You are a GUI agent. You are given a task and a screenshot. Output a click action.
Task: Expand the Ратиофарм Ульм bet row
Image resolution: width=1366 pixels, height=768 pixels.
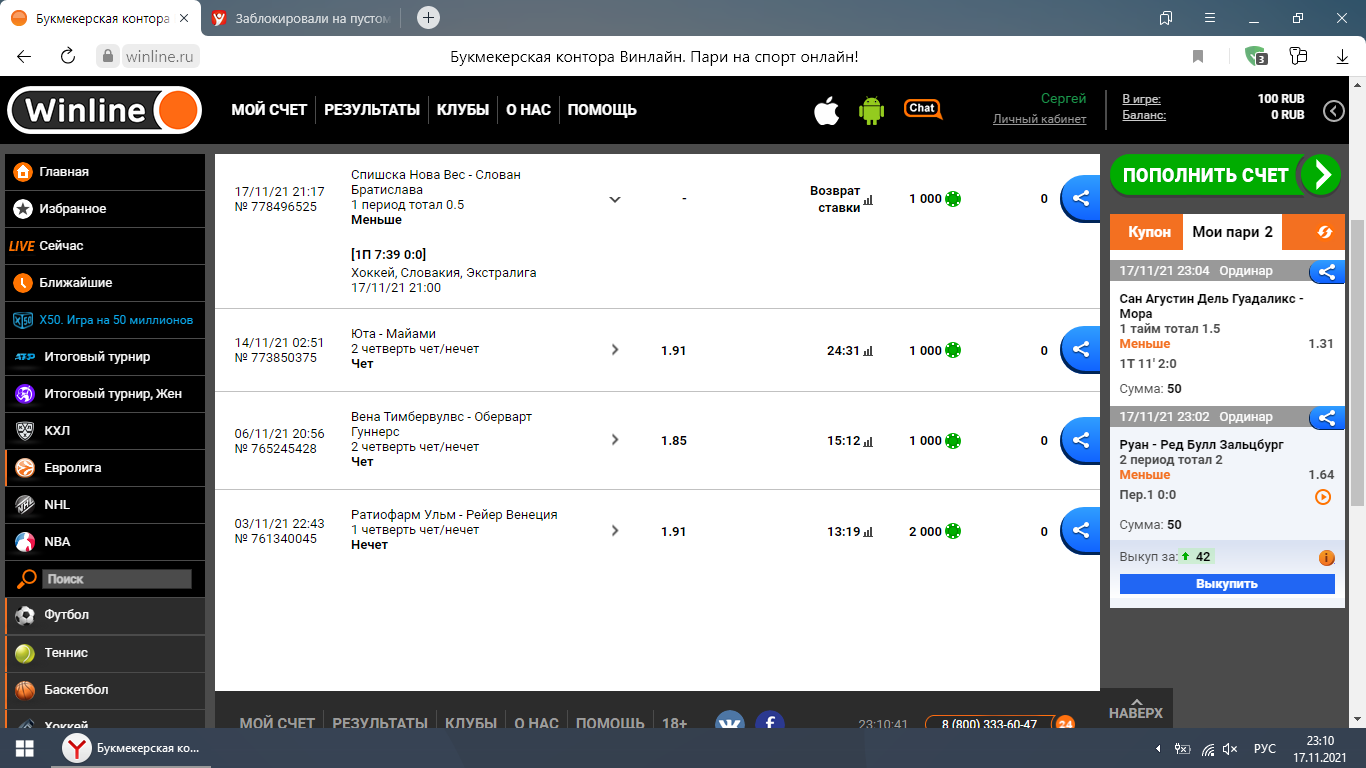pyautogui.click(x=615, y=531)
